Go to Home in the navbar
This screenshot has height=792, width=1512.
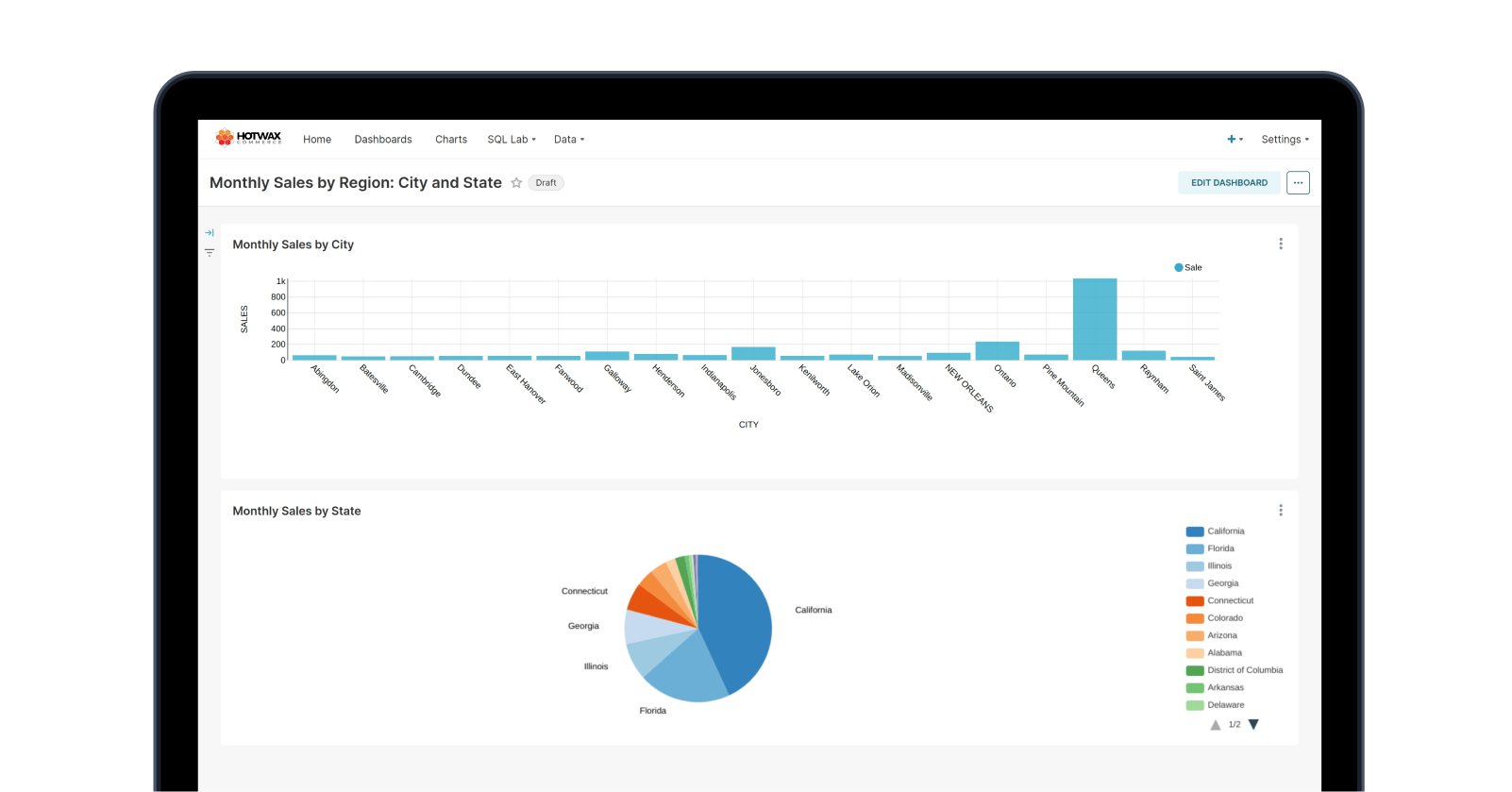[317, 140]
